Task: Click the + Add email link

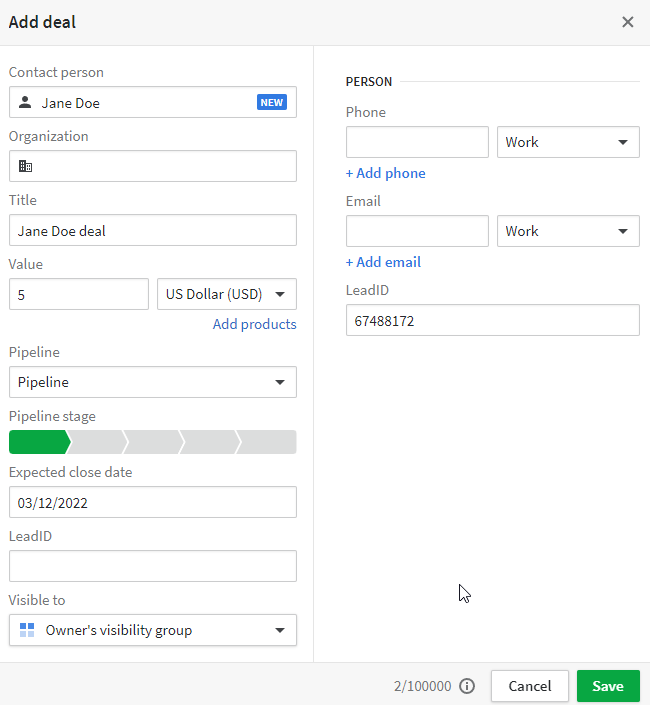Action: [383, 262]
